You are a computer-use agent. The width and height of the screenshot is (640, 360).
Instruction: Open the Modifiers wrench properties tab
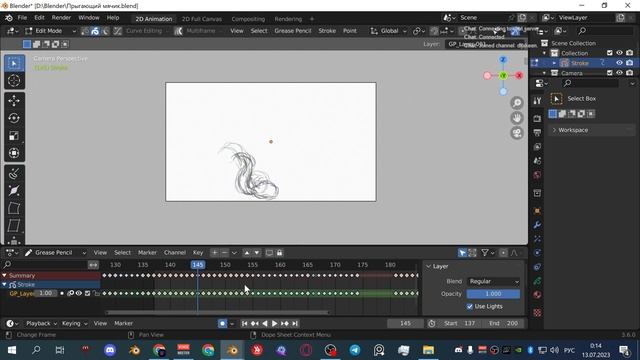pos(537,225)
